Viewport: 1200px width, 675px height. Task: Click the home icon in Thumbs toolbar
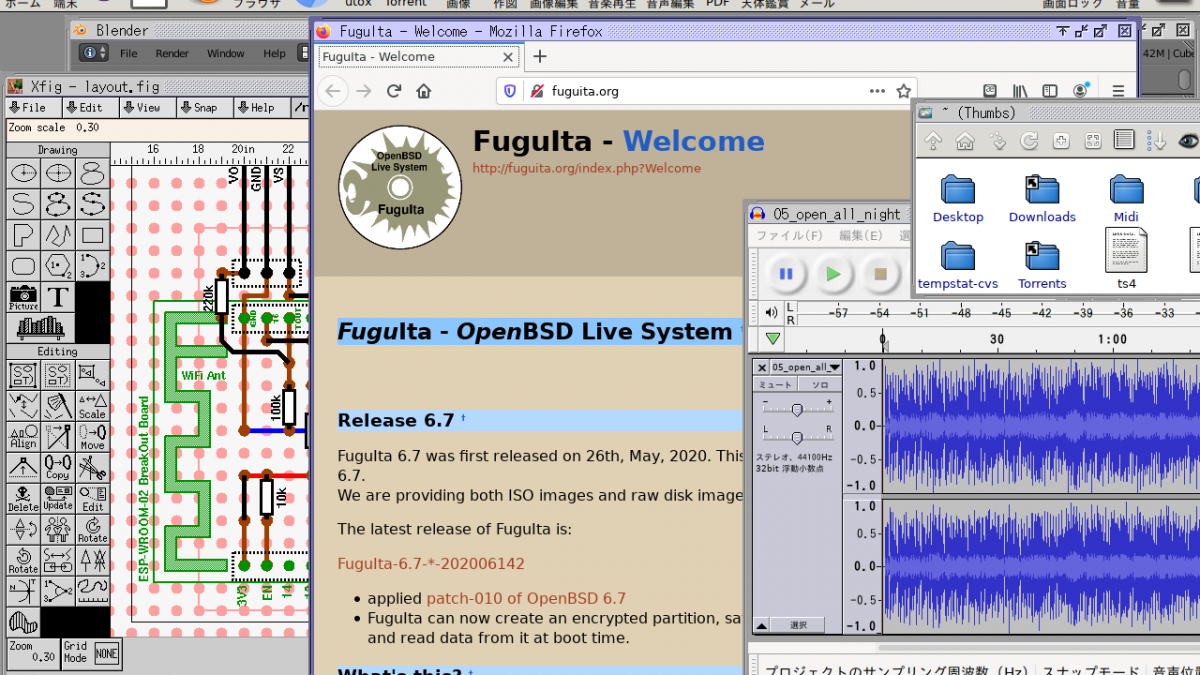tap(965, 141)
